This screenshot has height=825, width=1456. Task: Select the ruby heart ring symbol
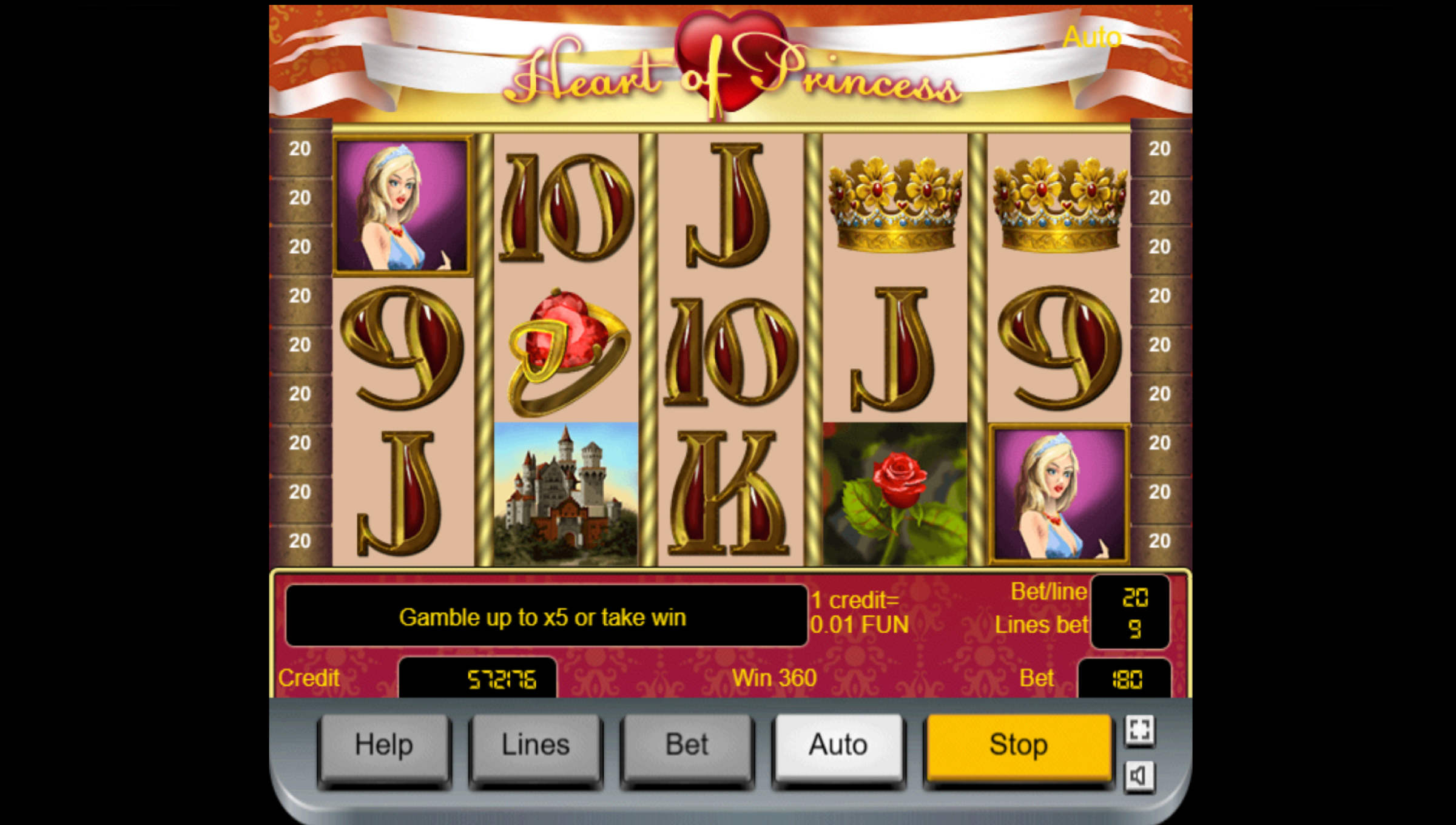566,350
